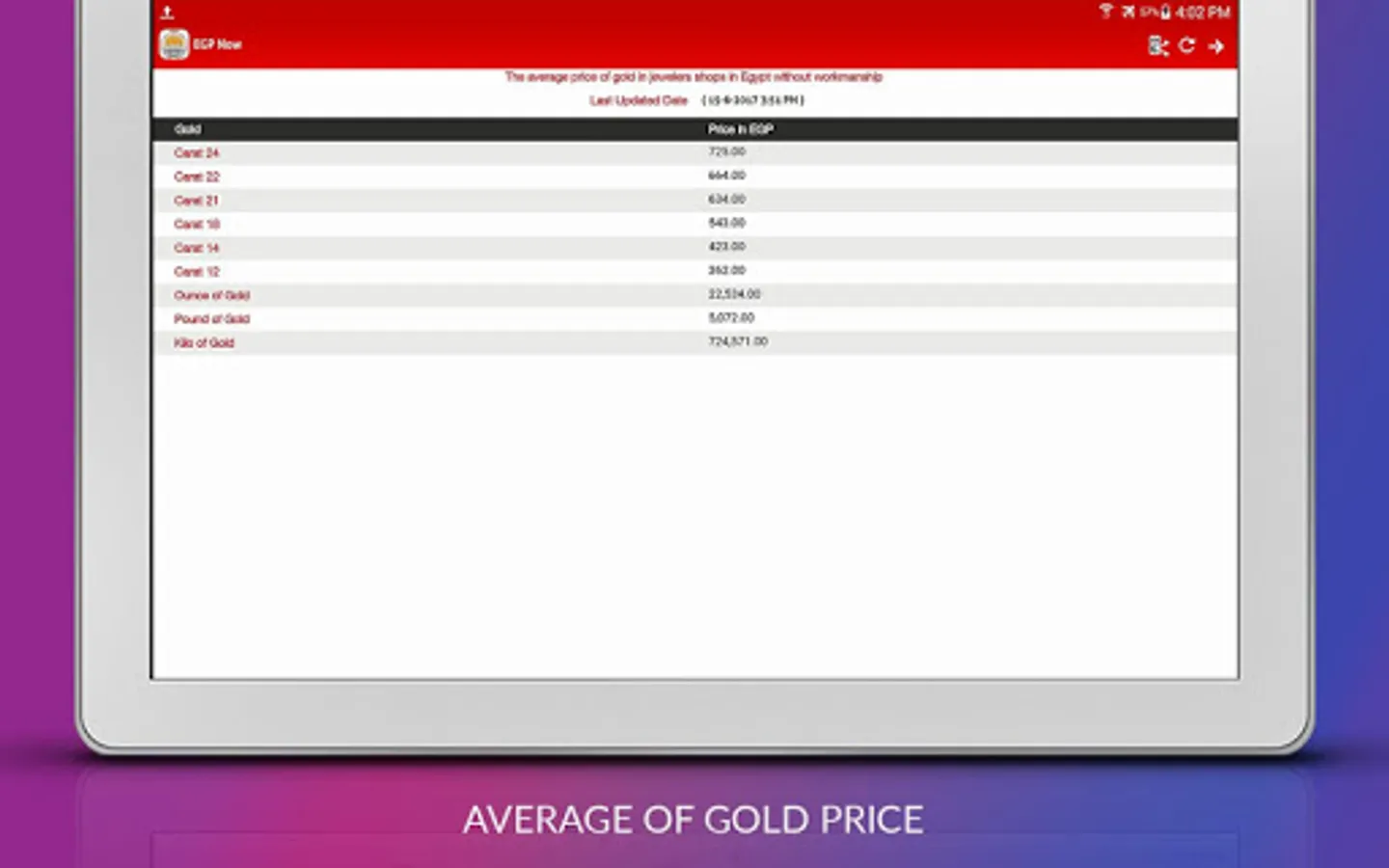
Task: Select the Ounce of Gold row label
Action: coord(212,295)
